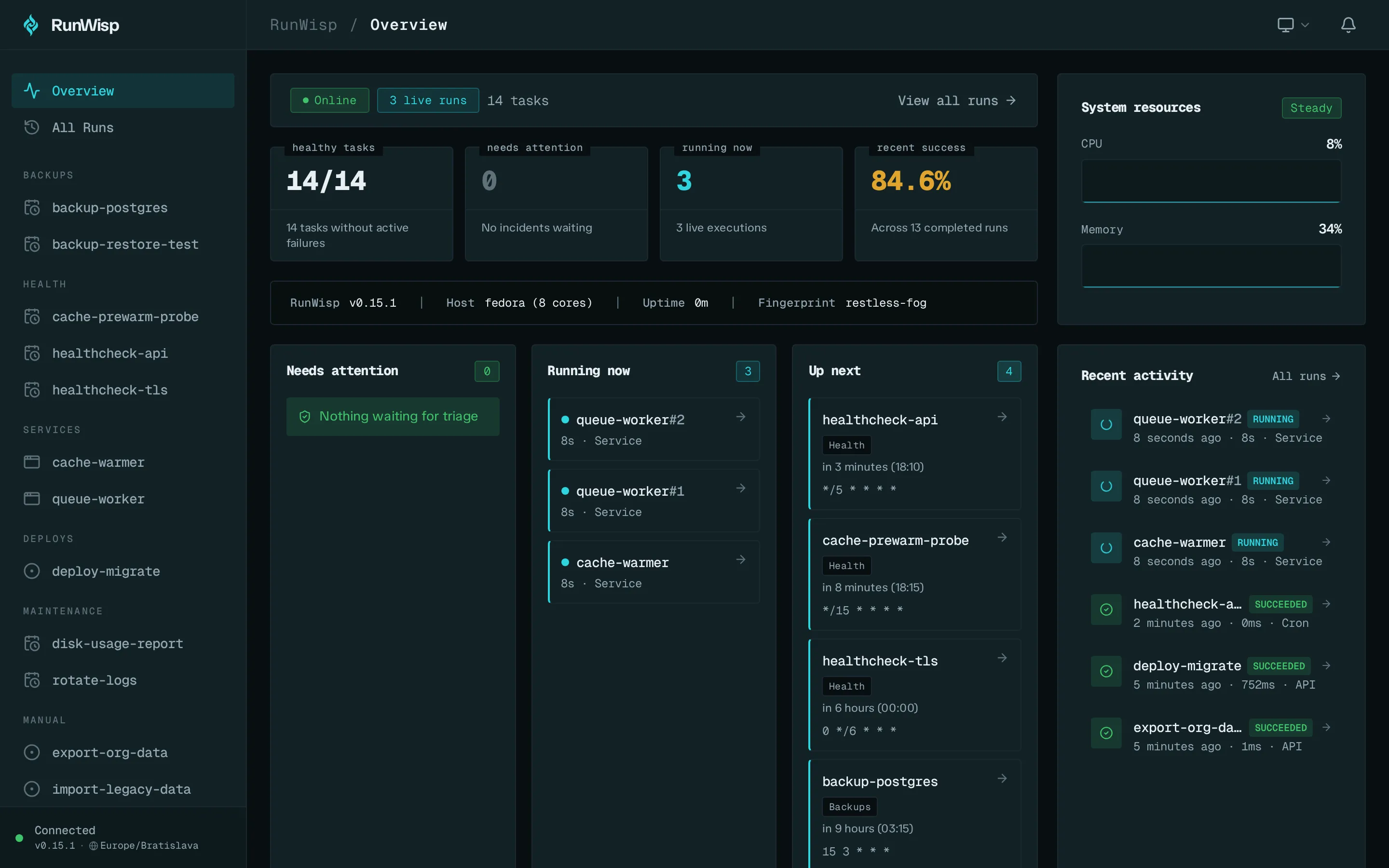Click the Health tag on healthcheck-tls
The image size is (1389, 868).
point(846,686)
